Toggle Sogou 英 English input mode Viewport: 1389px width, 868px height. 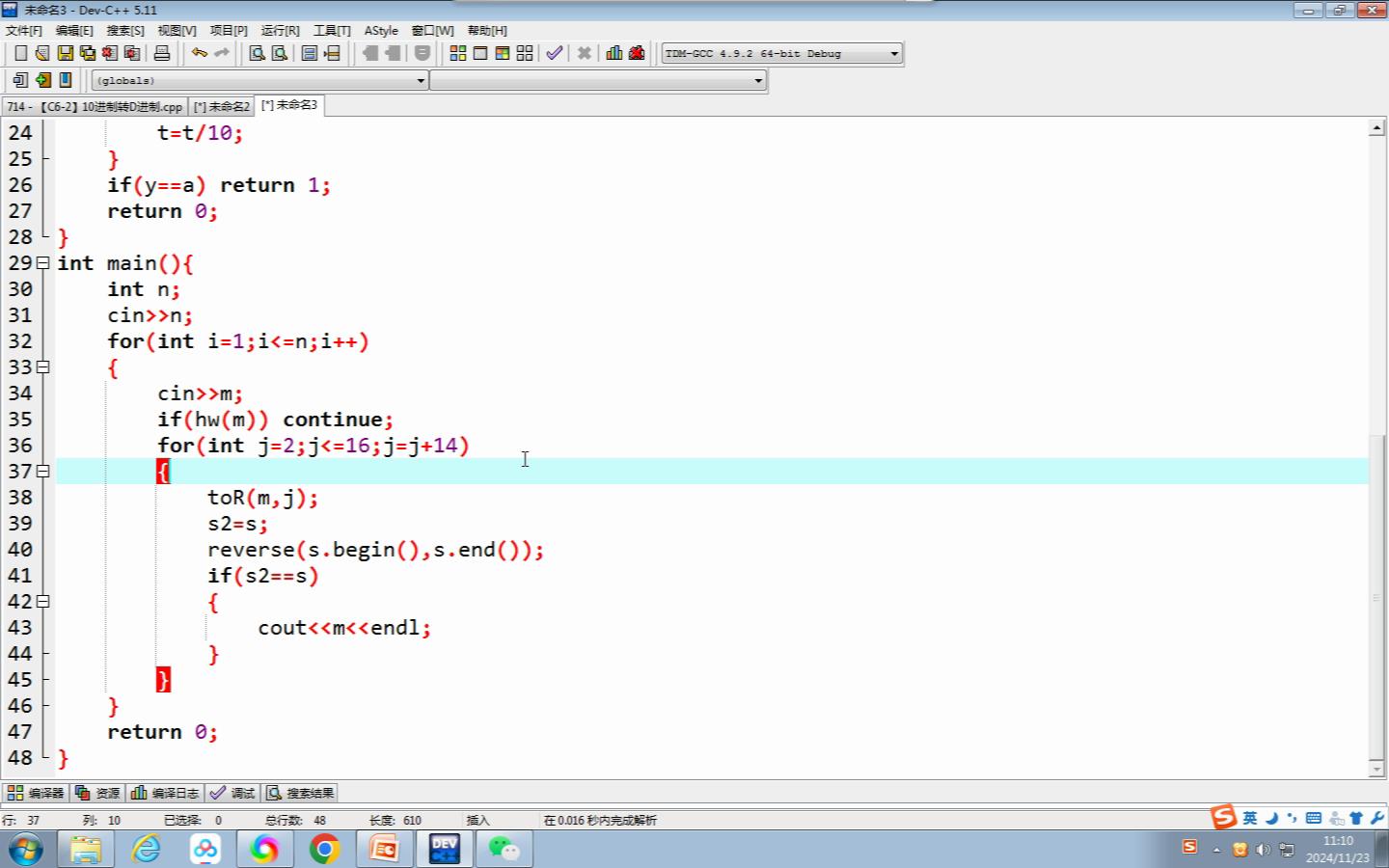point(1250,818)
